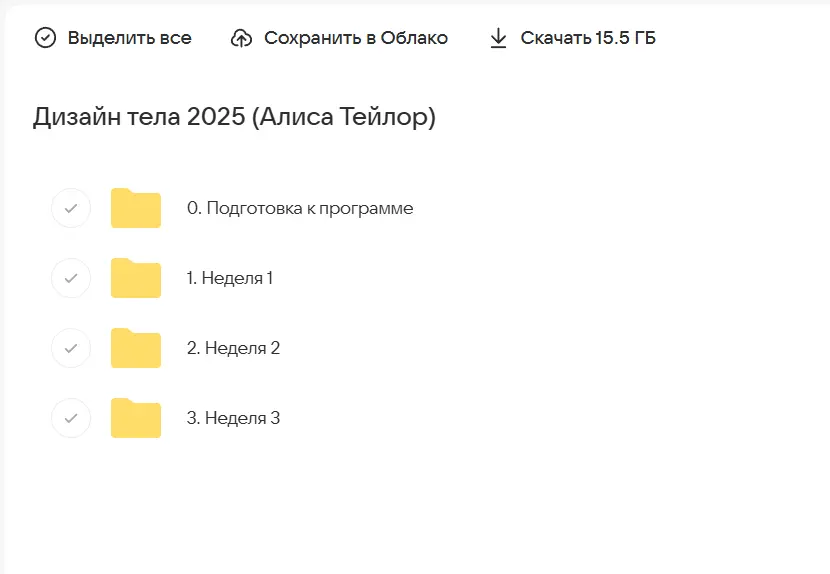Viewport: 830px width, 574px height.
Task: Click the folder icon for "3. Неделя 3"
Action: click(x=136, y=418)
